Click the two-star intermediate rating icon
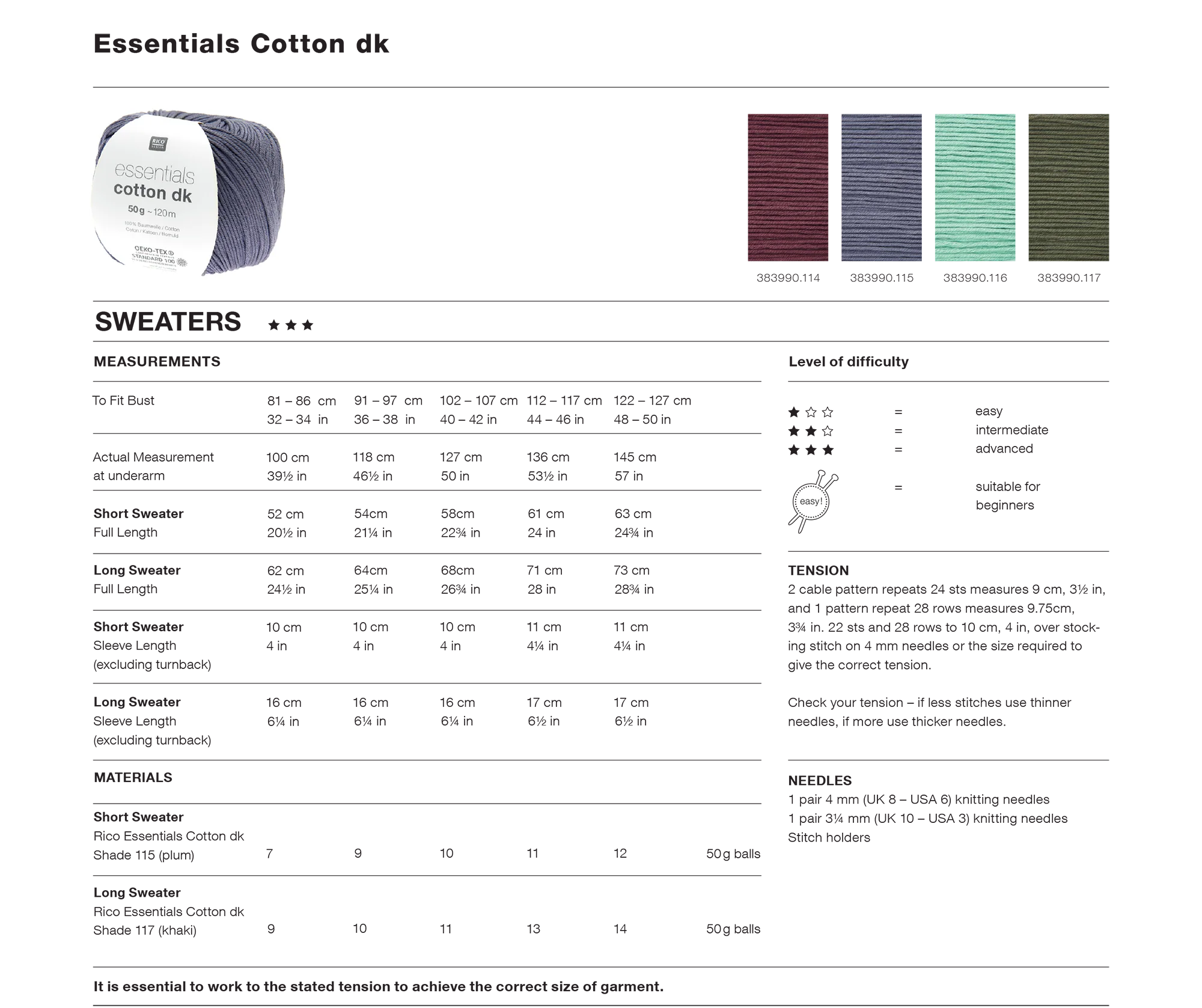The image size is (1202, 1008). [811, 431]
